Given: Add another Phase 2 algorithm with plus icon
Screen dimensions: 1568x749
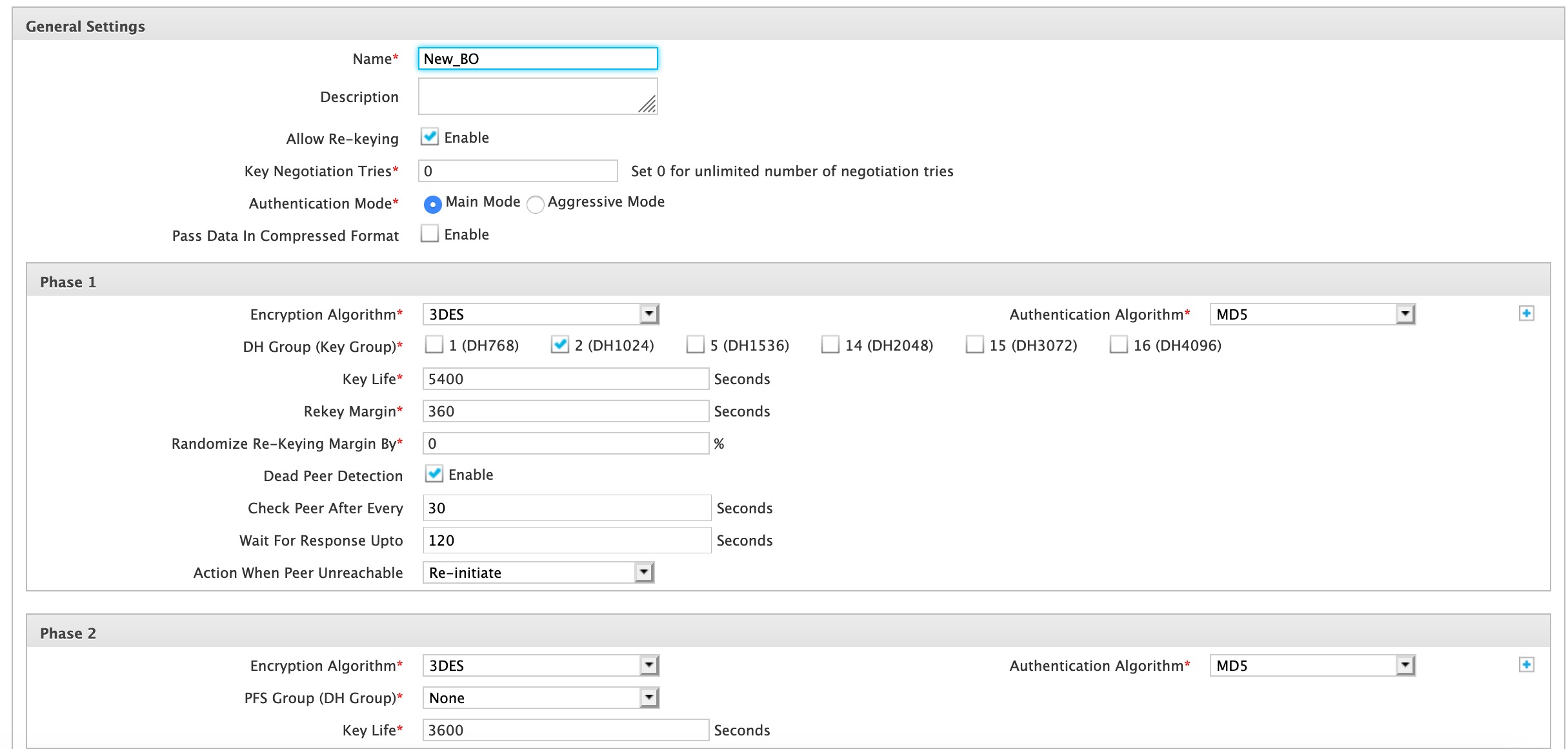Looking at the screenshot, I should 1526,665.
